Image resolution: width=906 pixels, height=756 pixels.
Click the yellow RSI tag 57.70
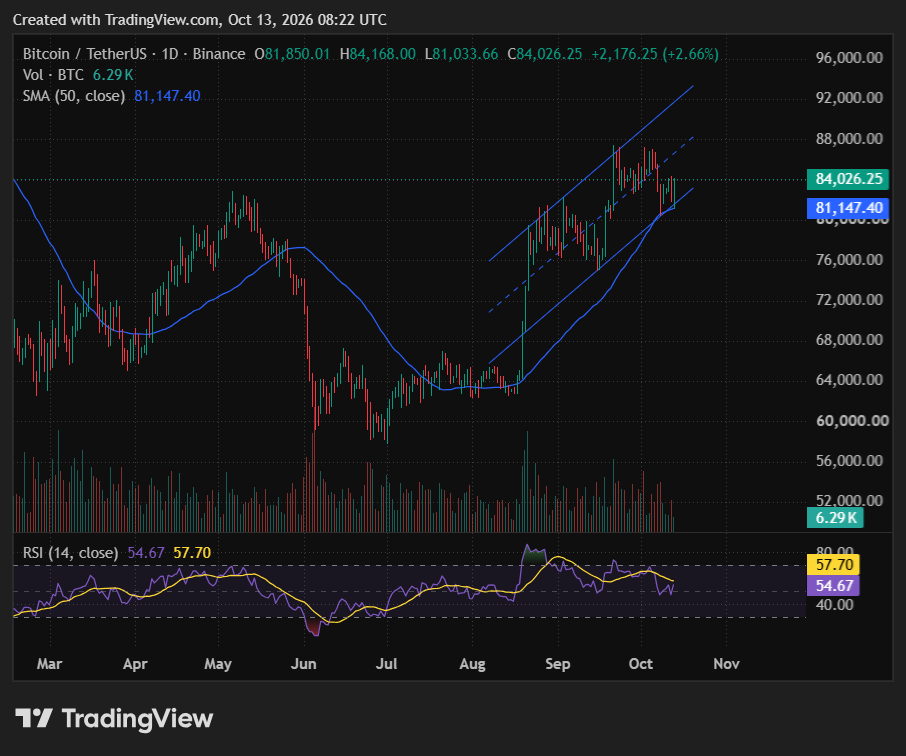(x=834, y=565)
